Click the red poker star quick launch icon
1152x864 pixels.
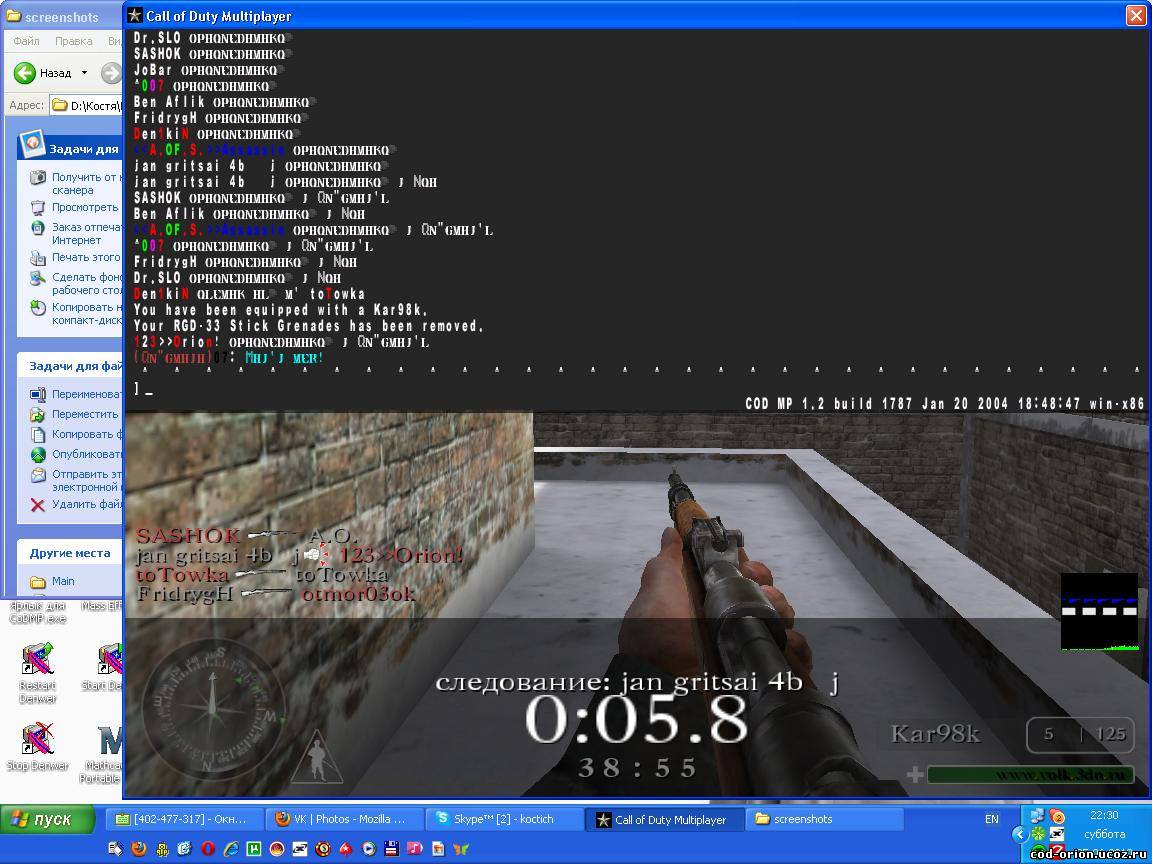[x=346, y=849]
